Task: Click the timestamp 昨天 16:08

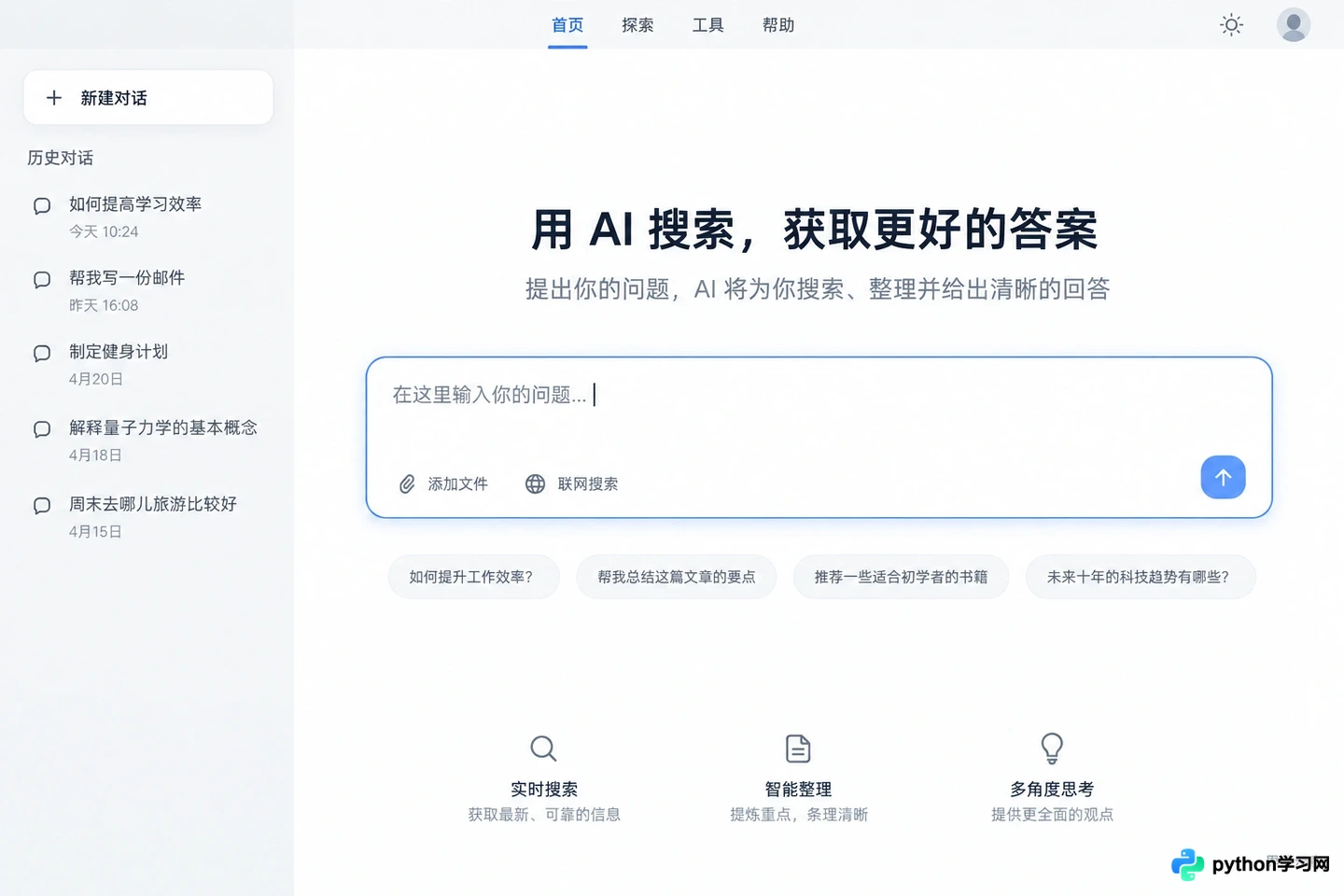Action: [x=104, y=305]
